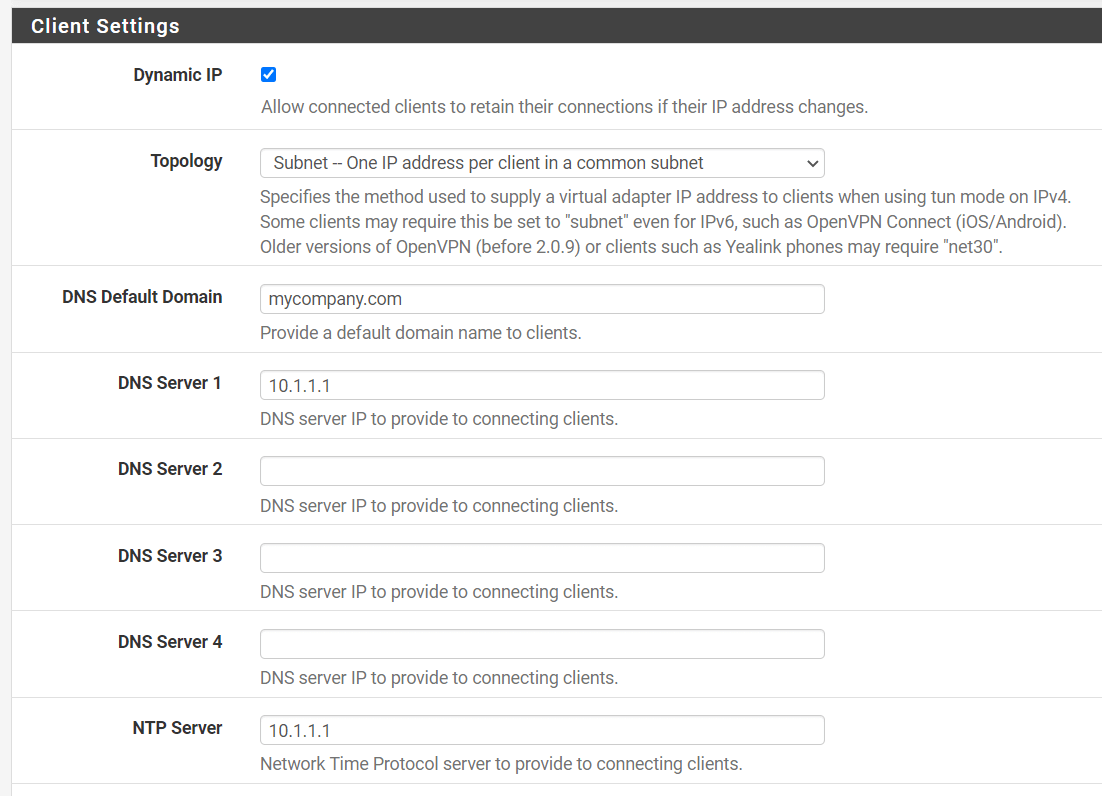Select a different Topology option
The image size is (1102, 796).
point(541,163)
